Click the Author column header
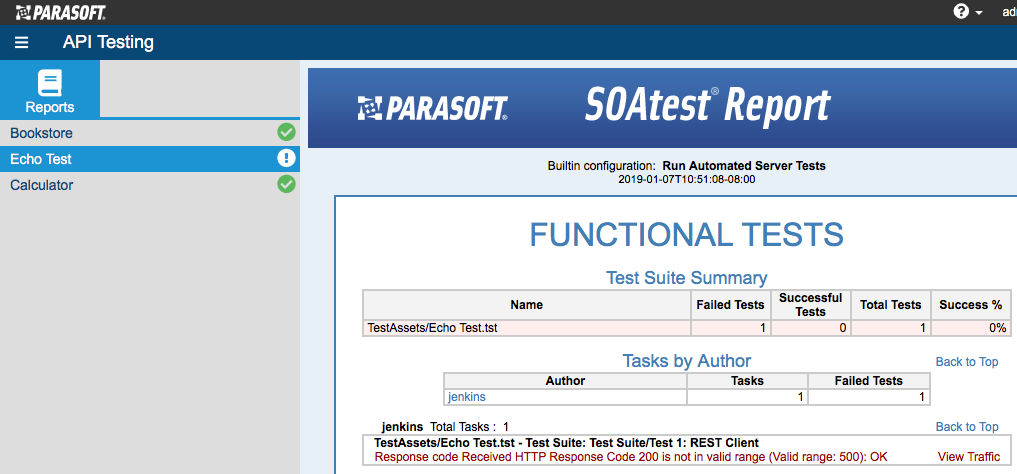Image resolution: width=1017 pixels, height=474 pixels. [x=566, y=381]
